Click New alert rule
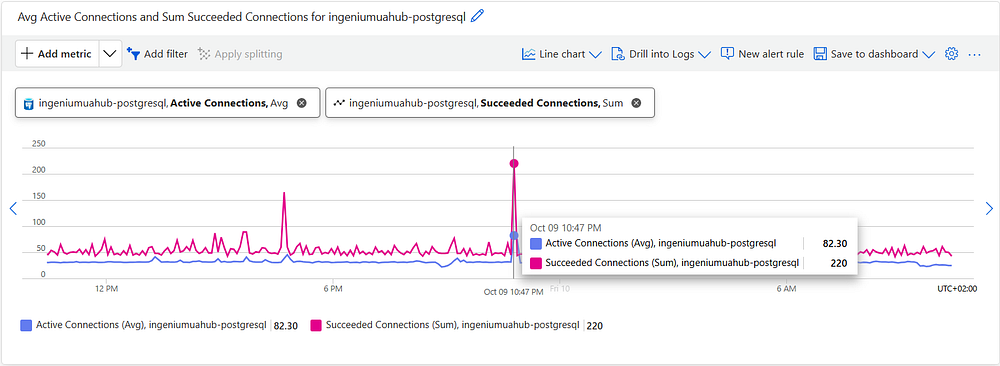This screenshot has width=1000, height=366. point(763,54)
